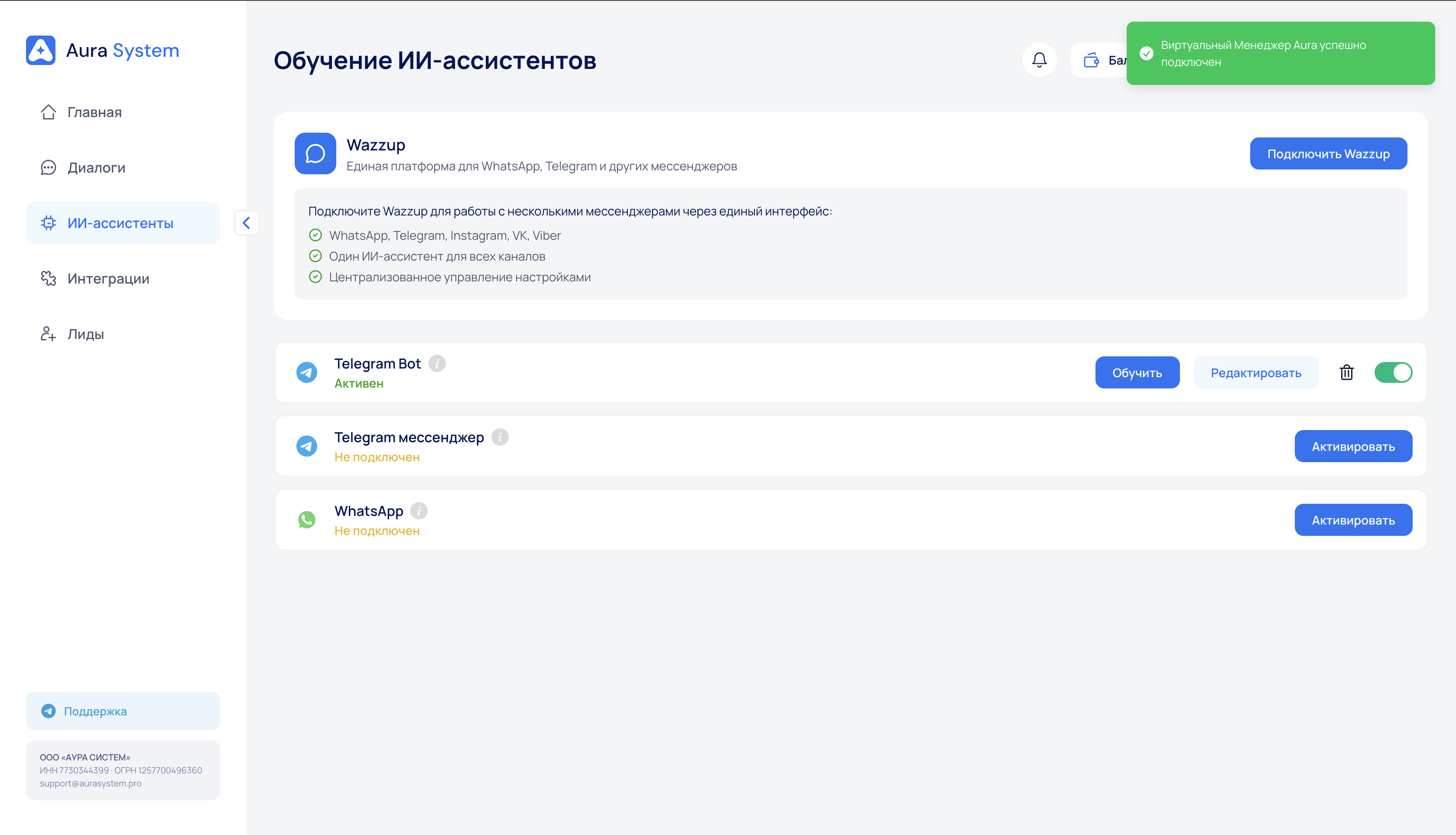Click Редактировать for Telegram Bot

[1255, 373]
